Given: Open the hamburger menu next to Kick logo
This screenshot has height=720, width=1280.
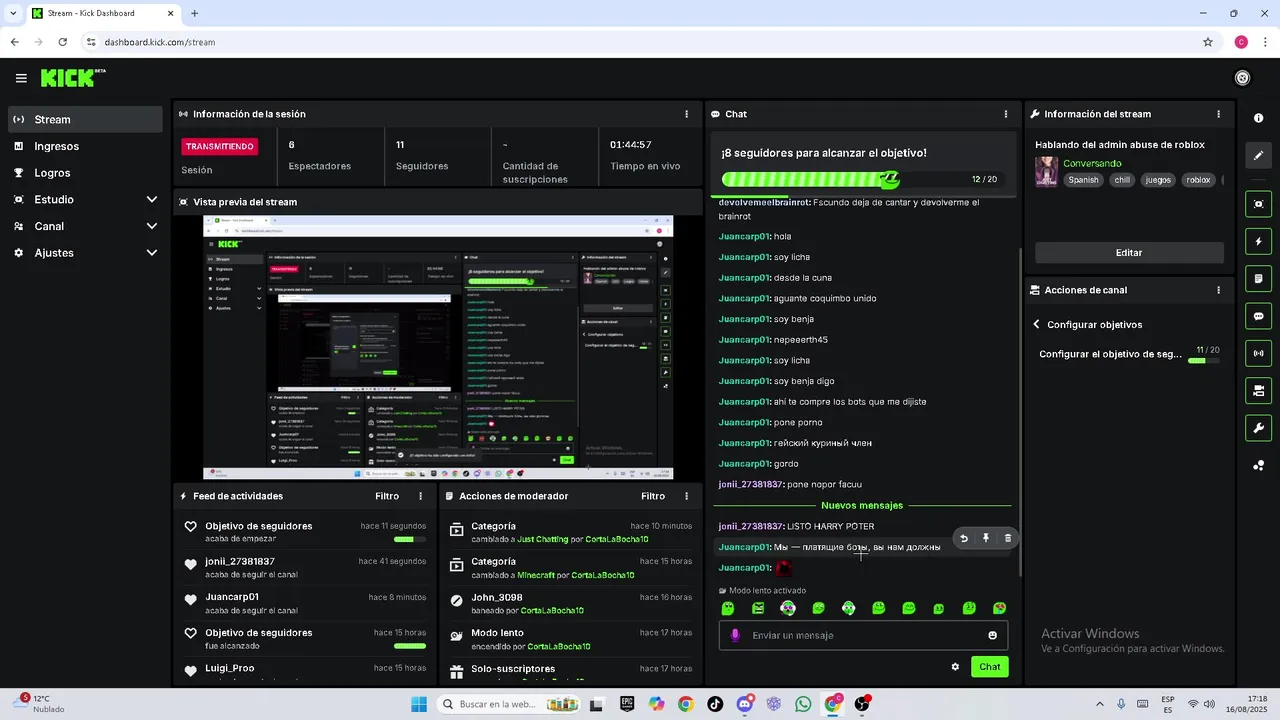Looking at the screenshot, I should [x=21, y=78].
